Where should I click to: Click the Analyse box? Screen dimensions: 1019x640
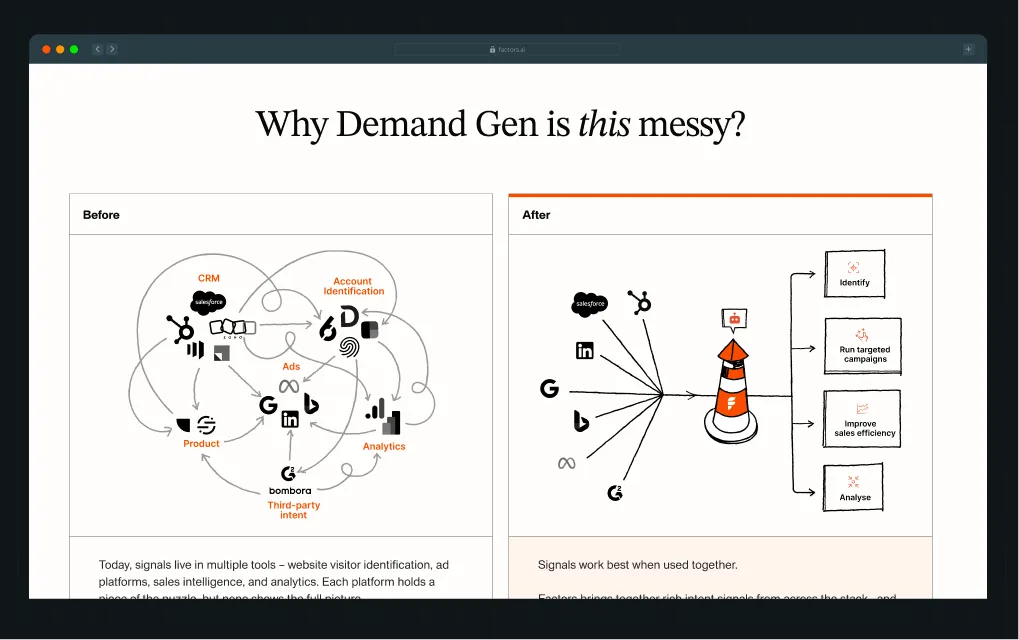click(x=853, y=487)
